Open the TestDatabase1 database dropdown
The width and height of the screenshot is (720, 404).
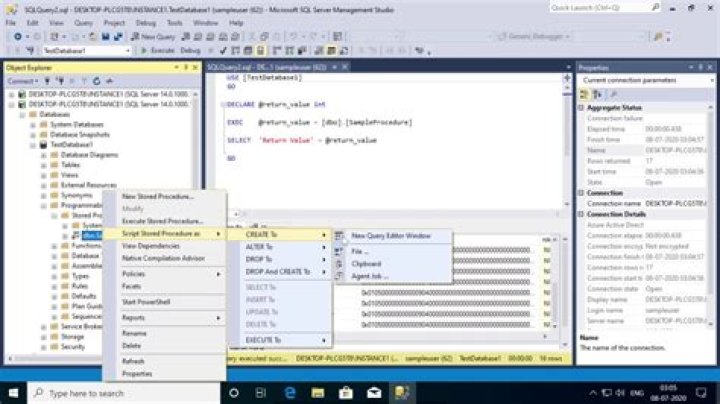[x=128, y=50]
